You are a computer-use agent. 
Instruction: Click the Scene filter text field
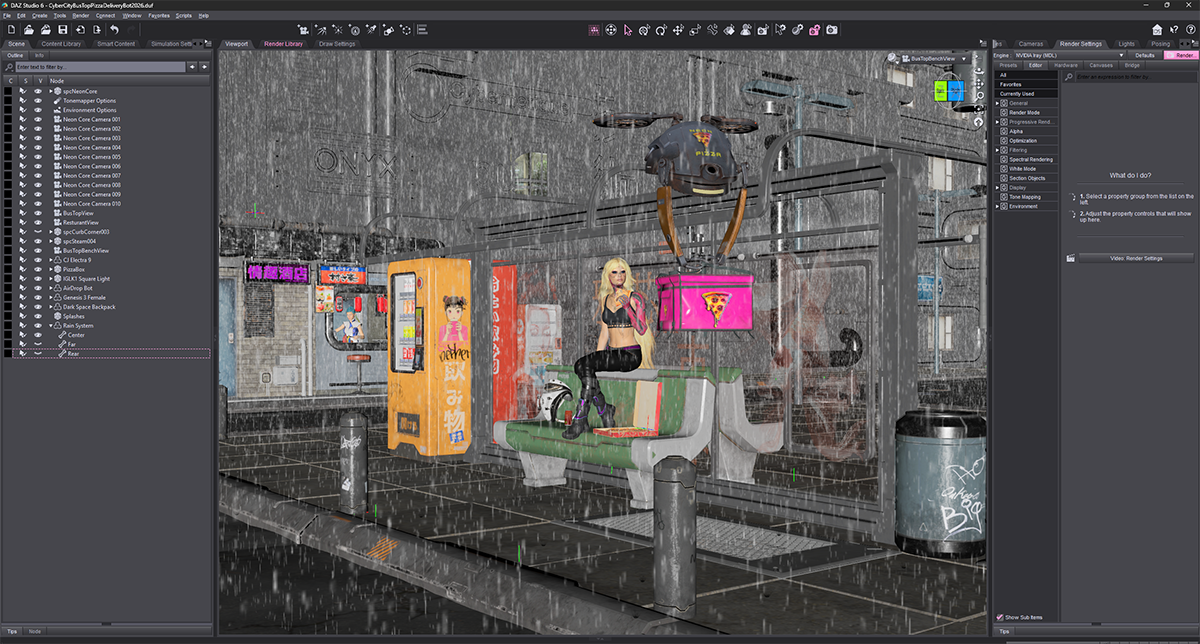tap(100, 67)
